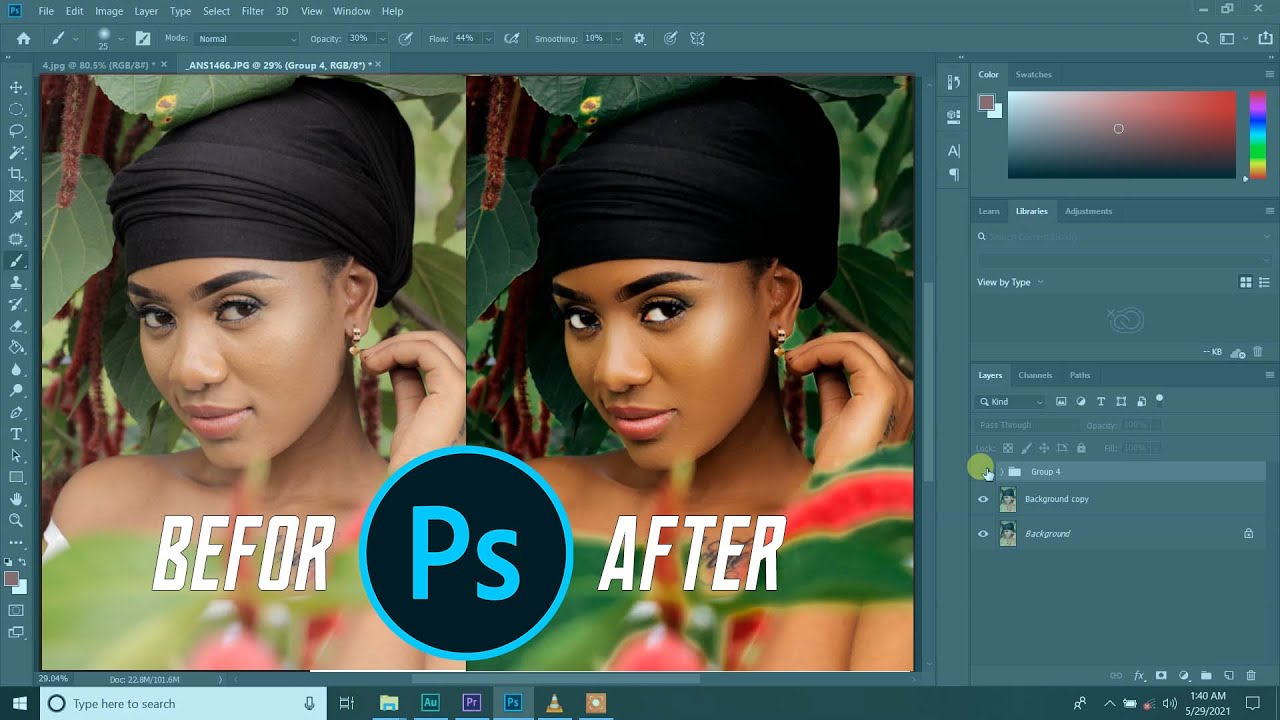This screenshot has width=1280, height=720.
Task: Select the Blur tool
Action: [x=16, y=369]
